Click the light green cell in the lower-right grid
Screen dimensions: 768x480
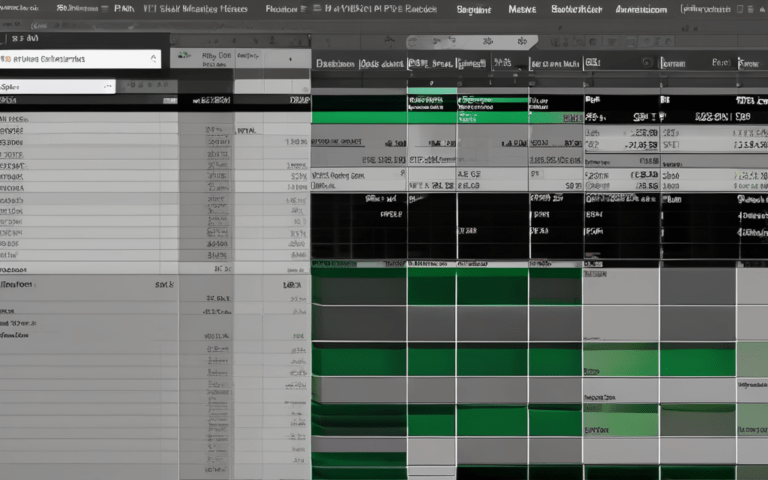point(620,360)
